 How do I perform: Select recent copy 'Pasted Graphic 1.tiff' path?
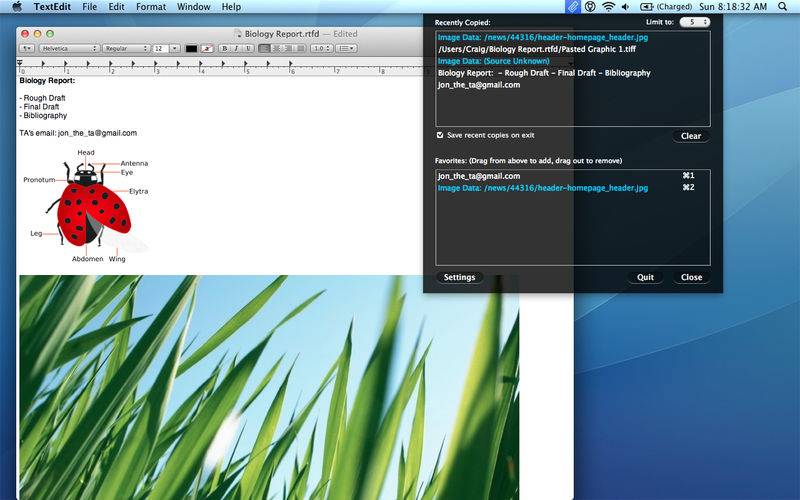tap(537, 49)
